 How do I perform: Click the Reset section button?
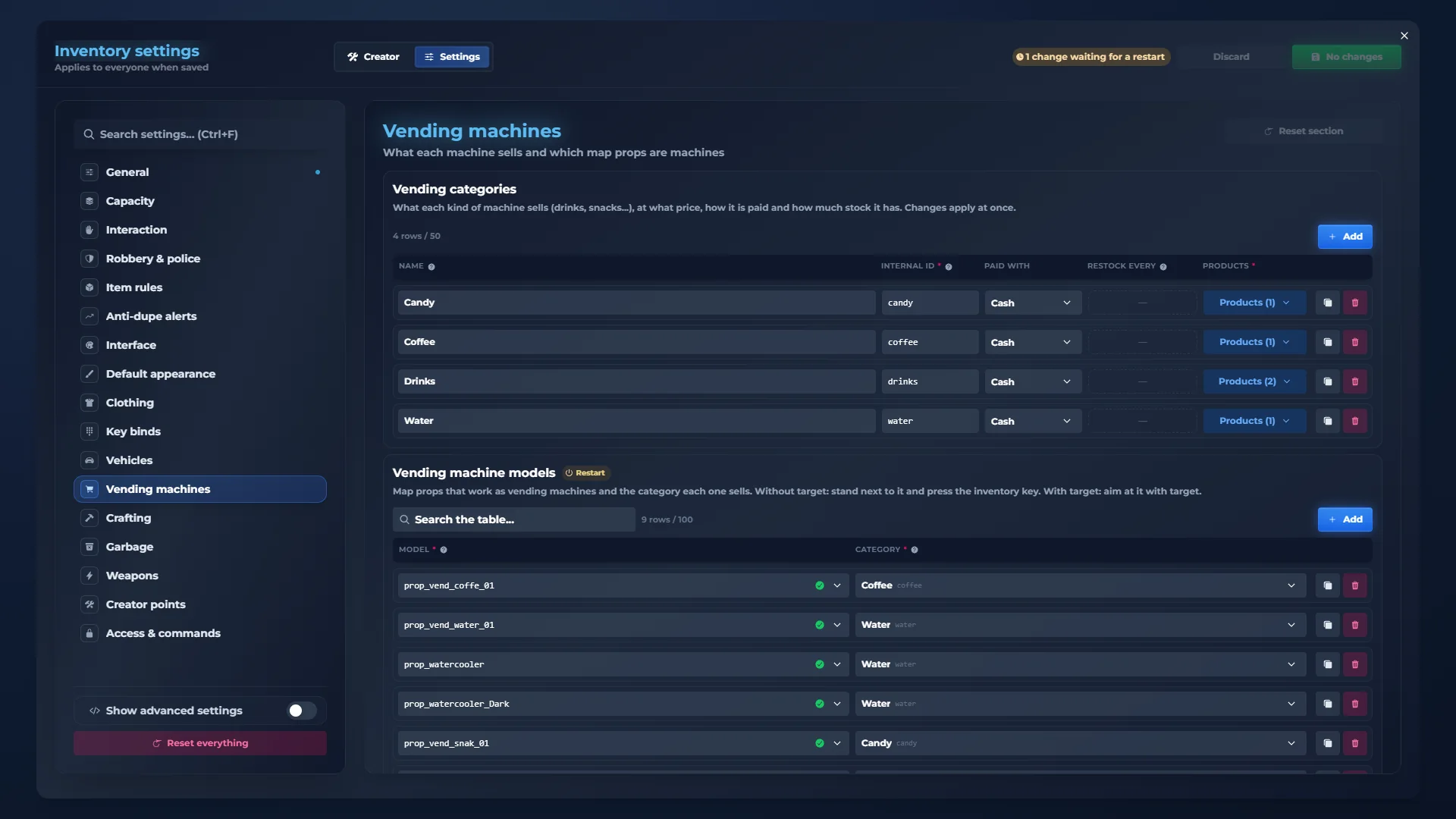1304,131
